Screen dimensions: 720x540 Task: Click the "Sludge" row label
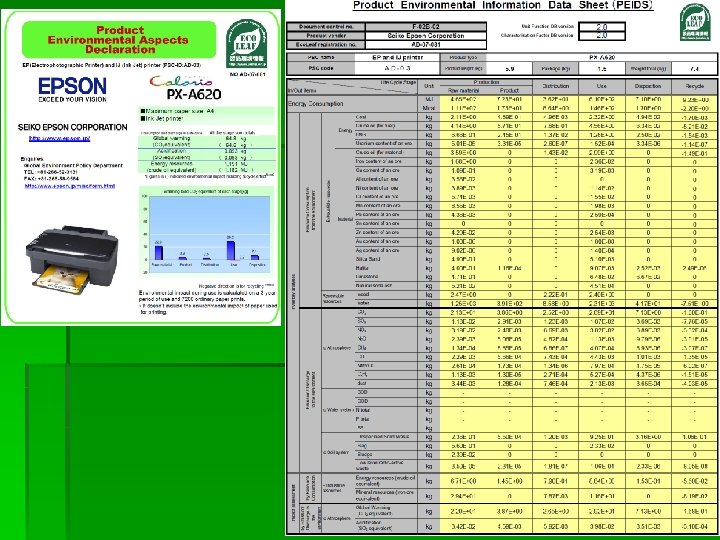(364, 455)
